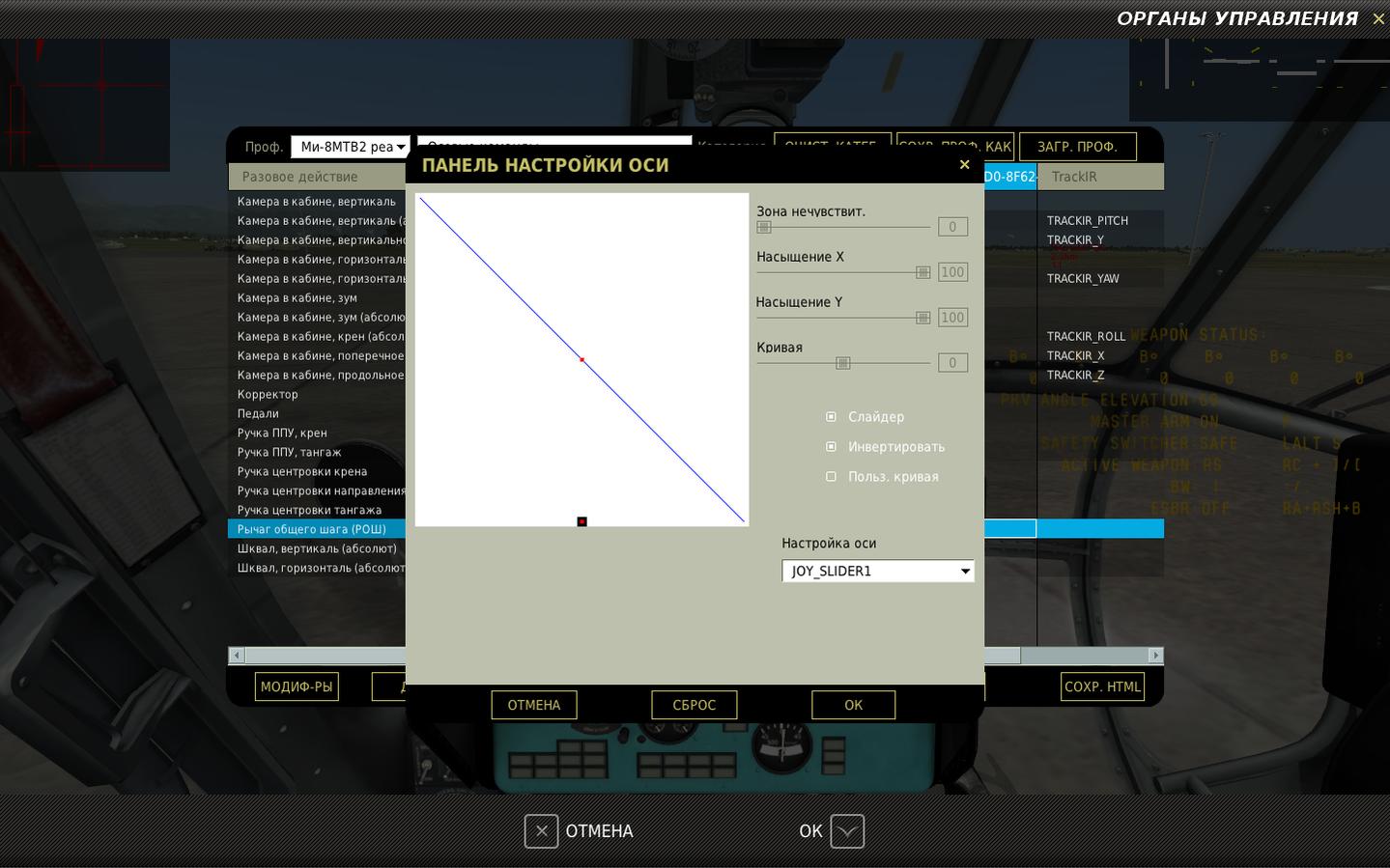The image size is (1390, 868).
Task: Click СБРОС to reset axis settings
Action: pos(695,705)
